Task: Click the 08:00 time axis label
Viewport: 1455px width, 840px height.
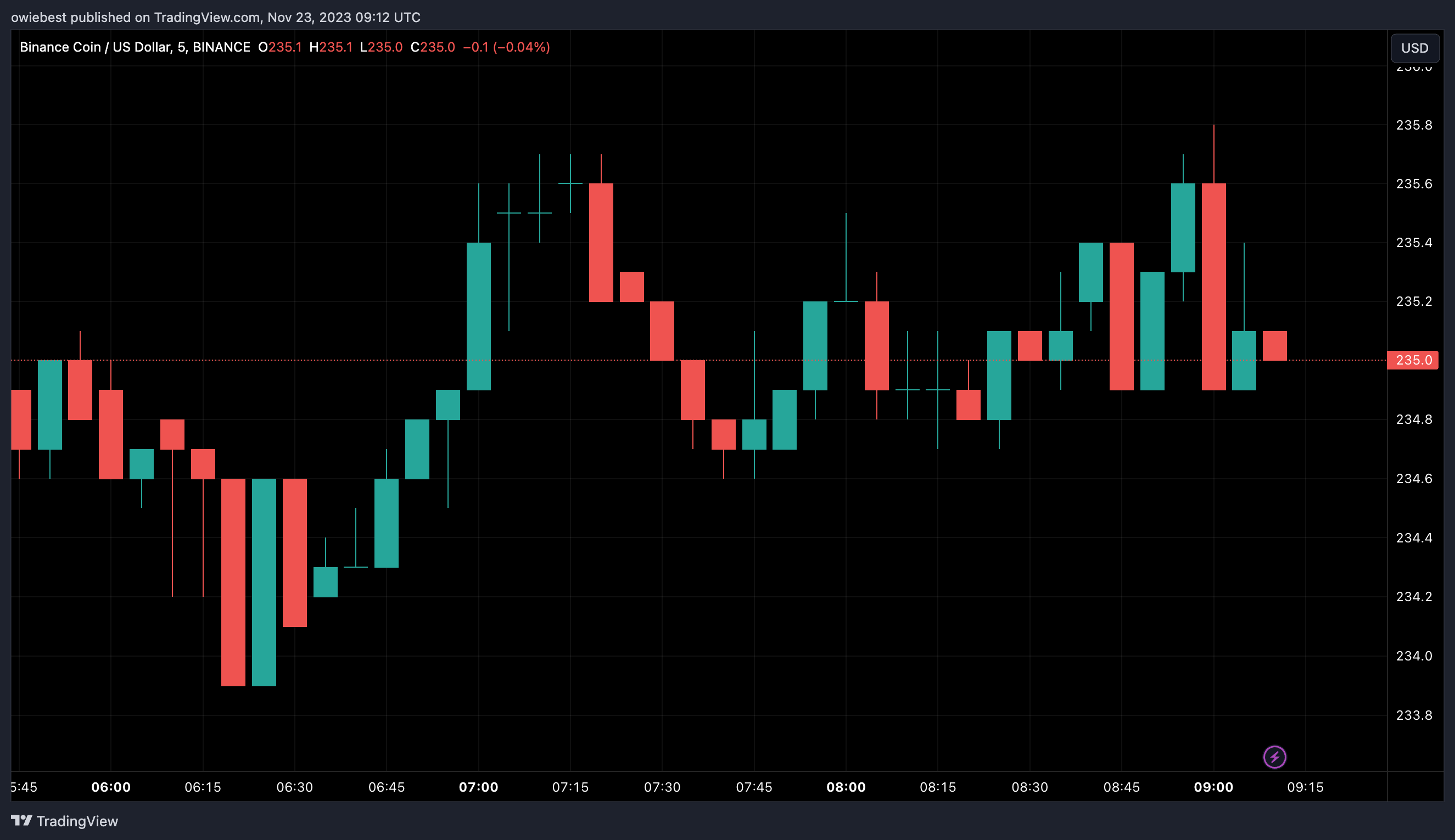Action: coord(846,787)
